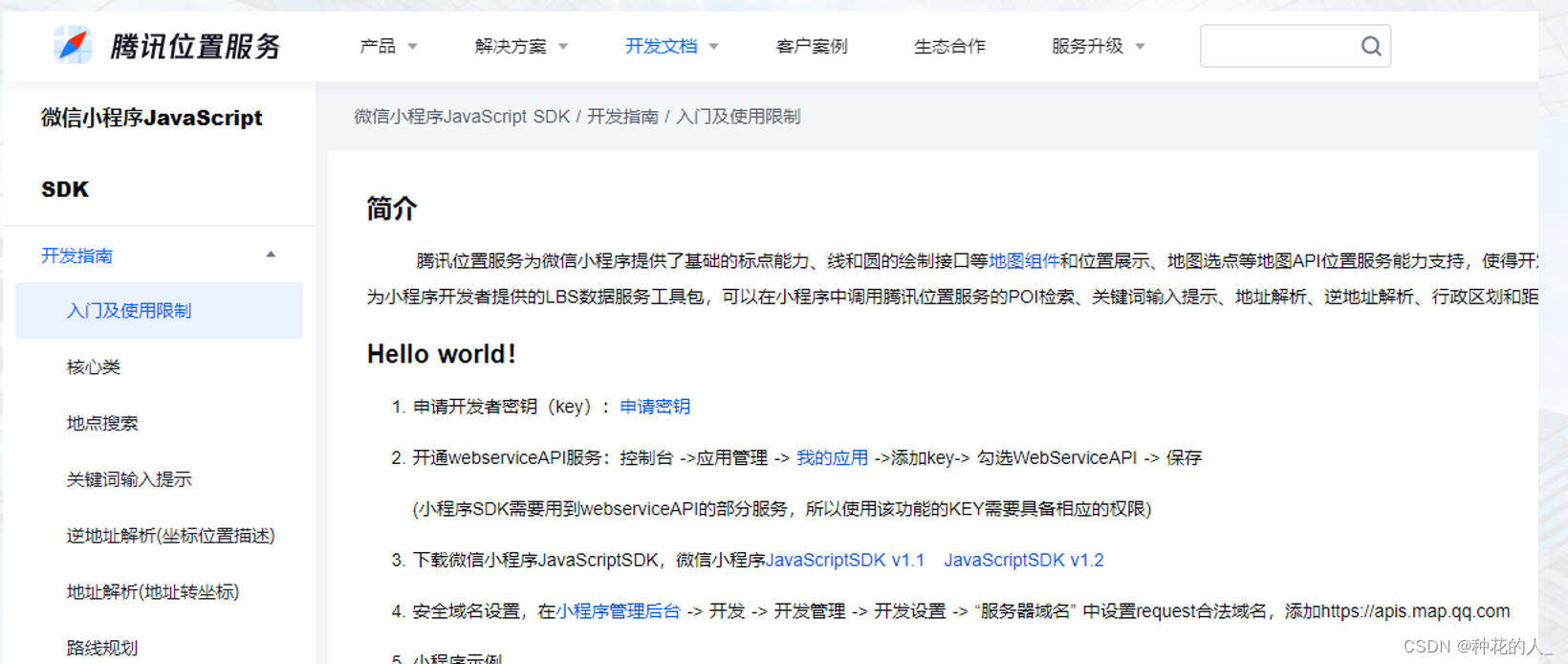Screen dimensions: 1568x664
Task: Click the 我的应用 link
Action: pyautogui.click(x=832, y=457)
